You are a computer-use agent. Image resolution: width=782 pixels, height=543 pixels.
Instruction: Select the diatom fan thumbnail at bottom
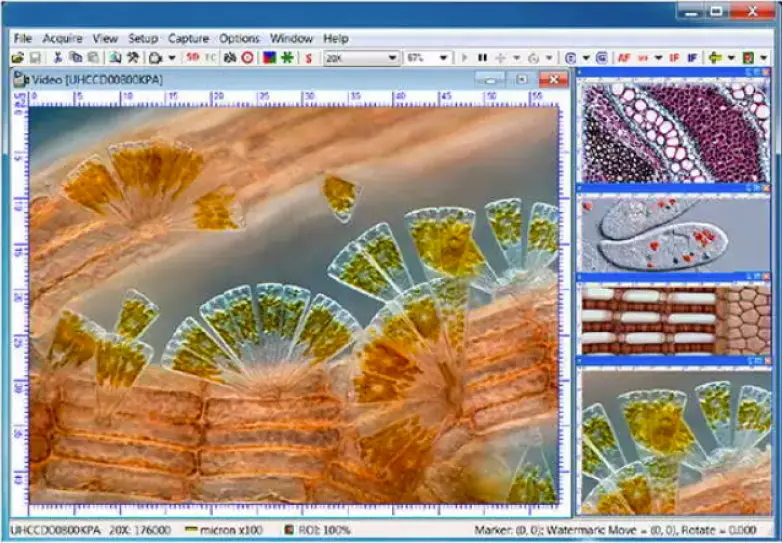tap(675, 442)
